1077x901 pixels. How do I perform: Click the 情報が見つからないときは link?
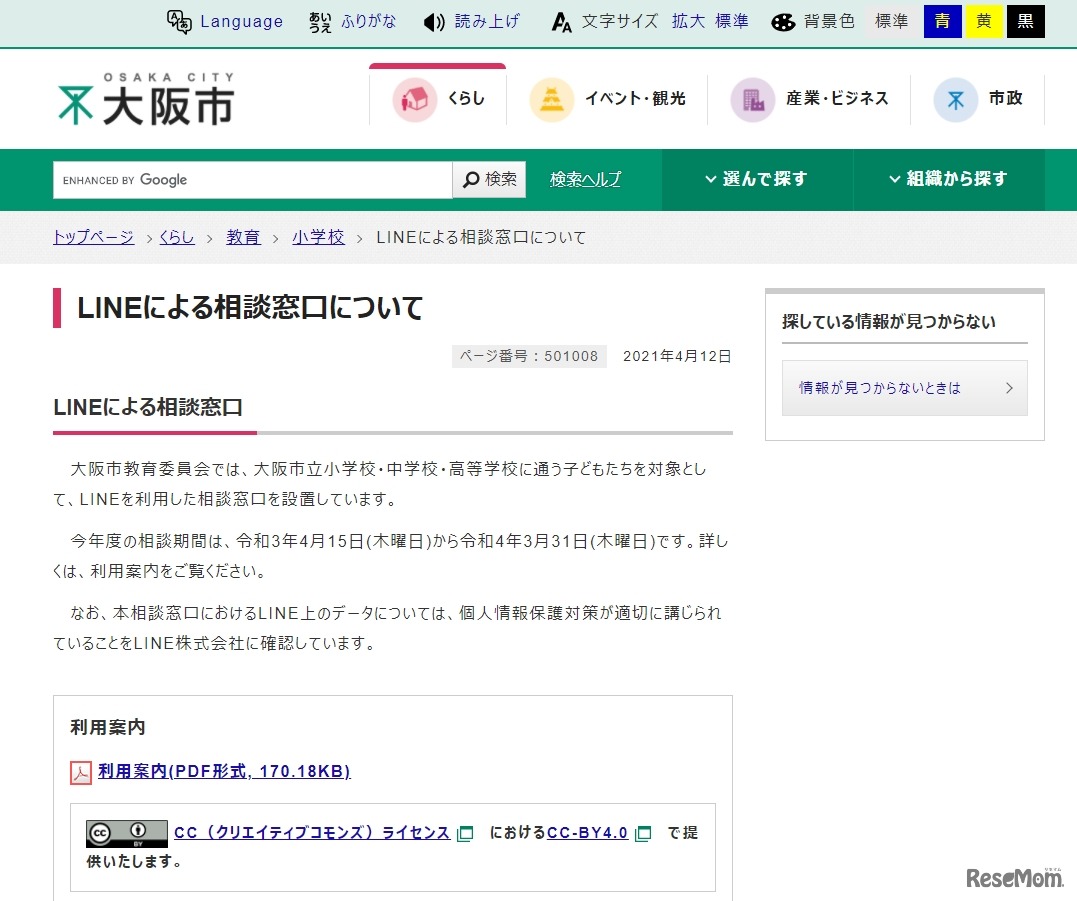[x=878, y=387]
